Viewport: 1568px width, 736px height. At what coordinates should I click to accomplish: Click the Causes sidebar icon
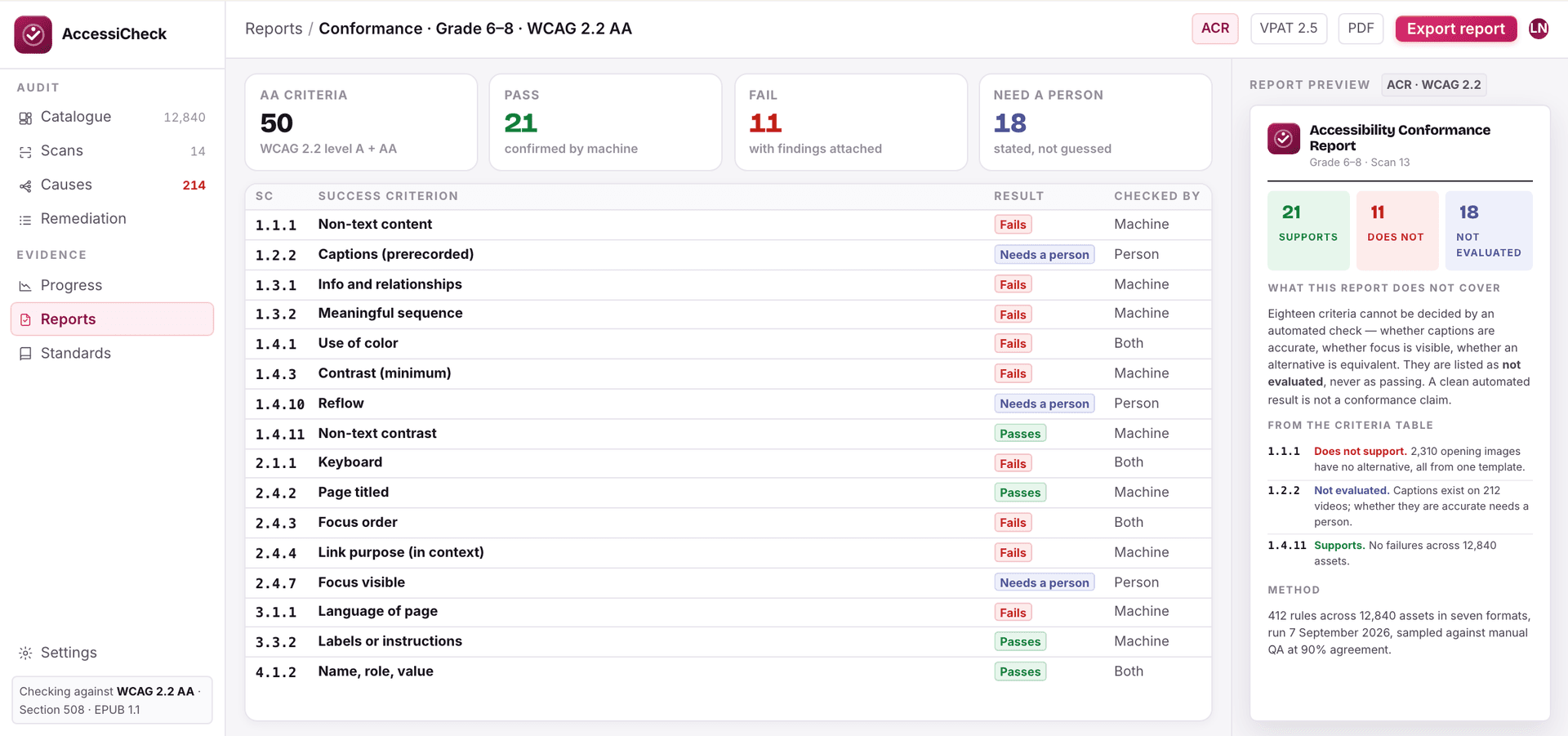[x=25, y=185]
